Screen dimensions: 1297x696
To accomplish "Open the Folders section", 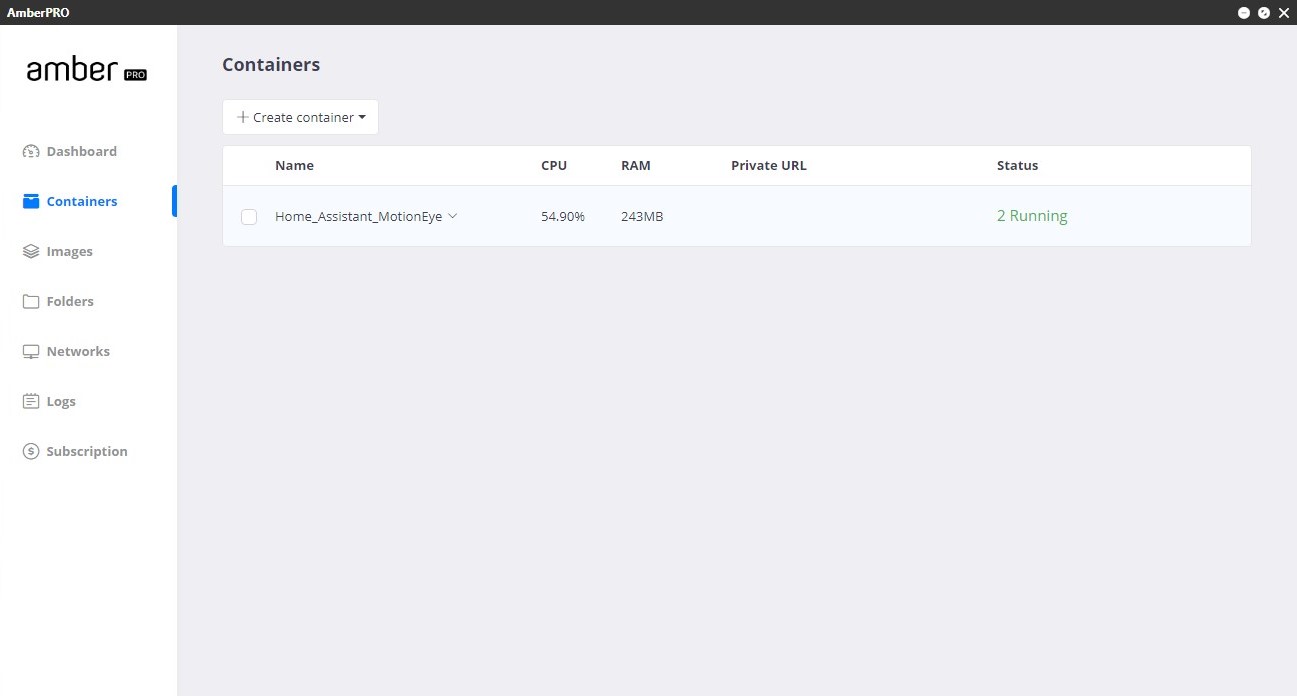I will 70,302.
